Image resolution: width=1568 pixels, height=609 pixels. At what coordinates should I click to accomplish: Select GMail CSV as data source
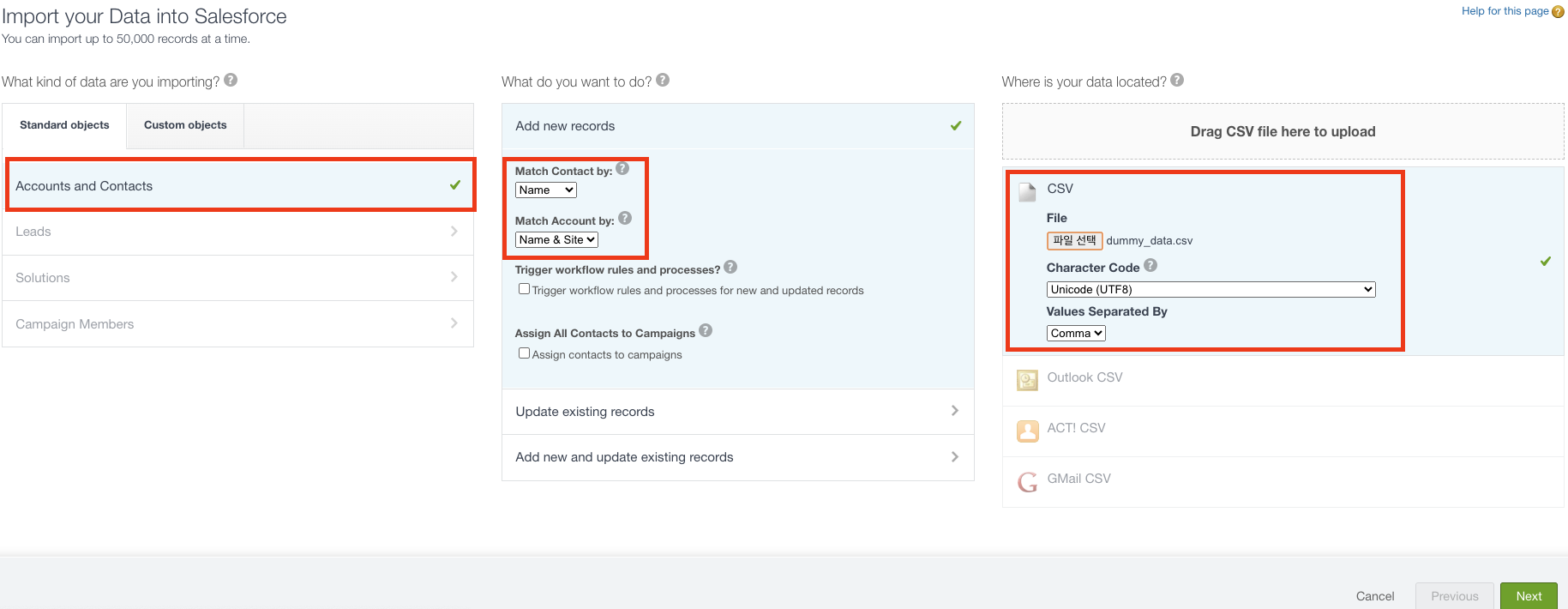[1283, 482]
